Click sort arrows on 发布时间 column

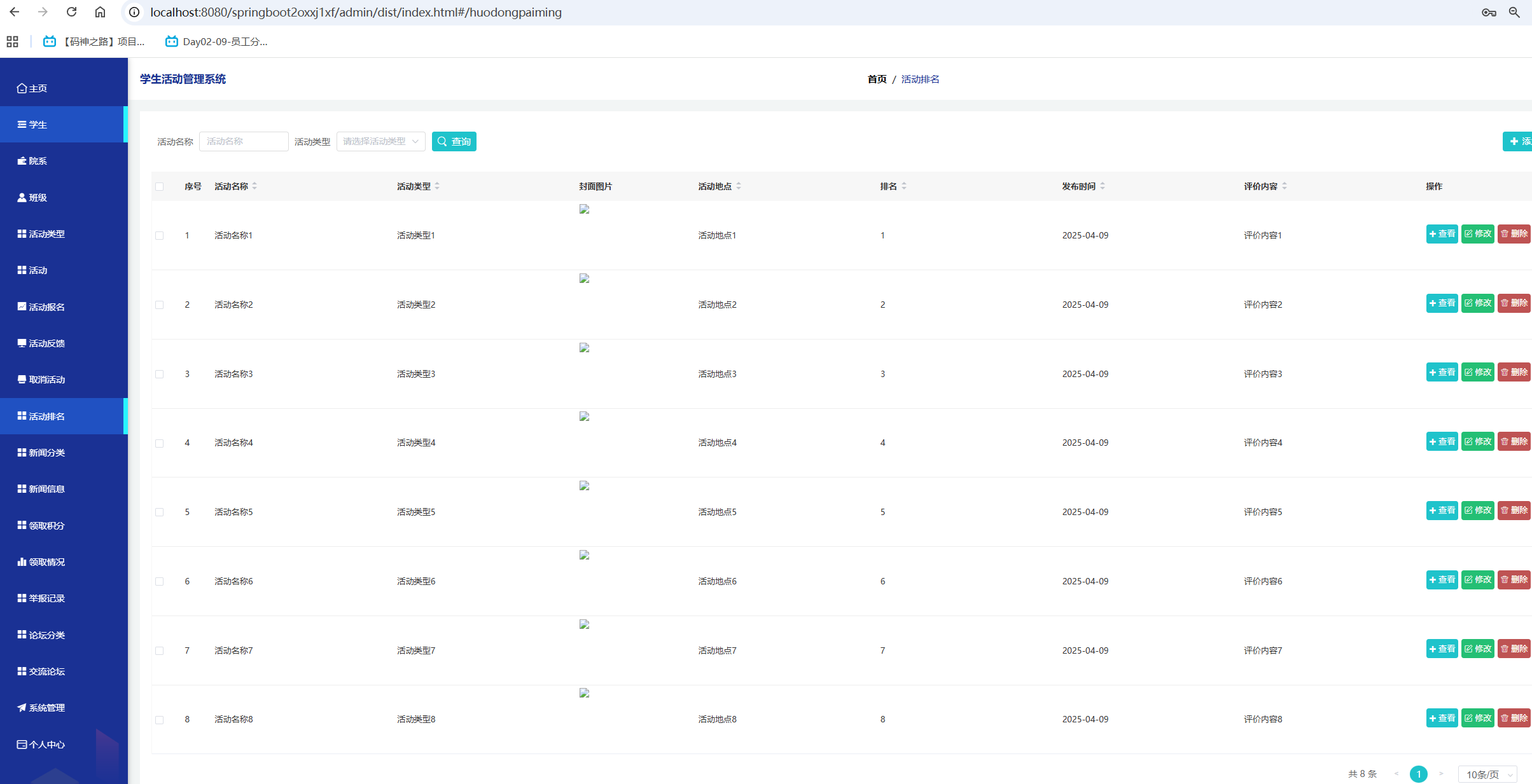pyautogui.click(x=1103, y=186)
